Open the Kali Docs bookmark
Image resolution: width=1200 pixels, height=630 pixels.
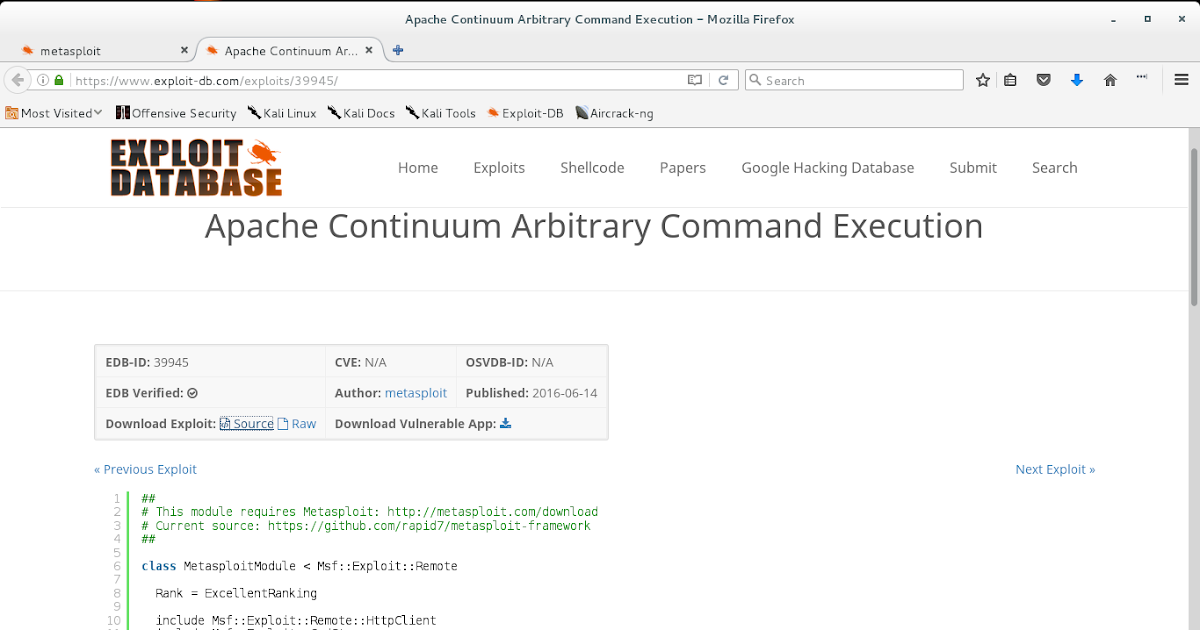(361, 113)
